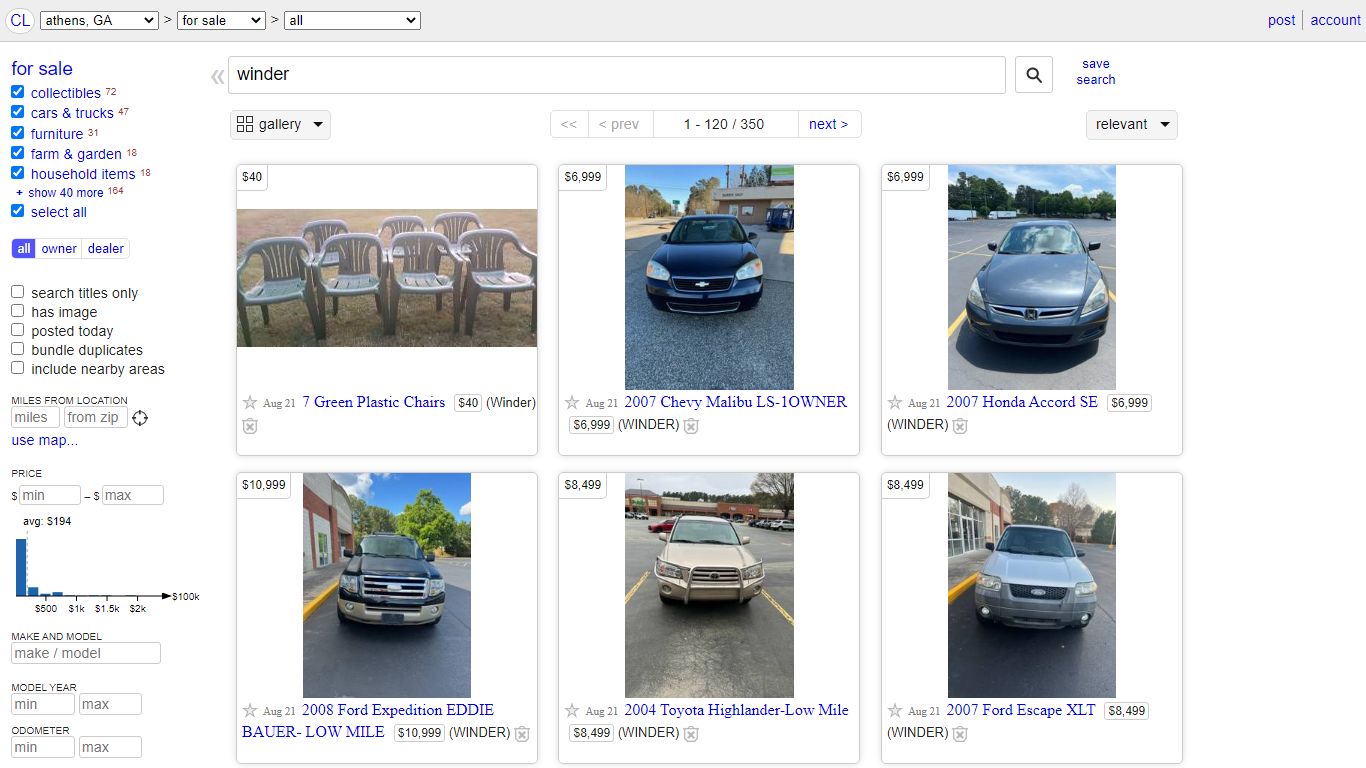Hide the 2007 Chevy Malibu listing
Viewport: 1366px width, 768px height.
(x=691, y=426)
